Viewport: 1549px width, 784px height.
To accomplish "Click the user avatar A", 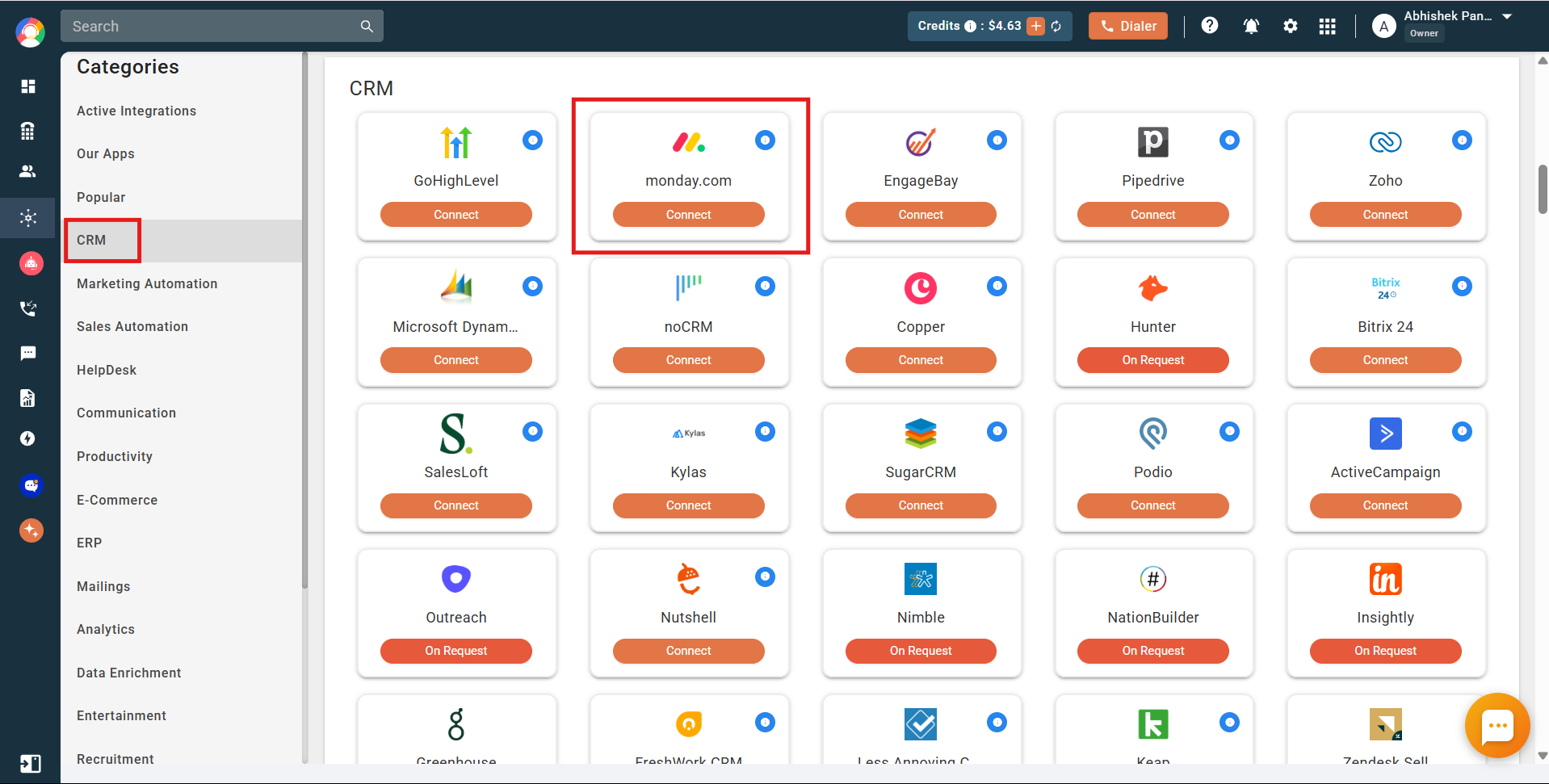I will (1383, 27).
